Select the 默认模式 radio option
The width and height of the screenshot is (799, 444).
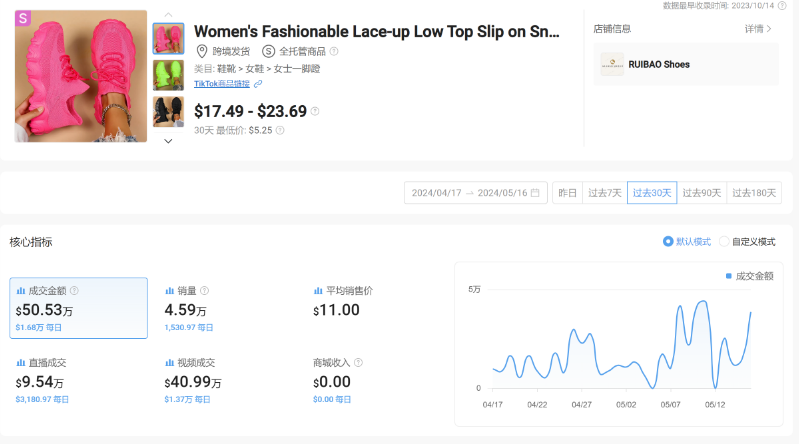click(668, 242)
